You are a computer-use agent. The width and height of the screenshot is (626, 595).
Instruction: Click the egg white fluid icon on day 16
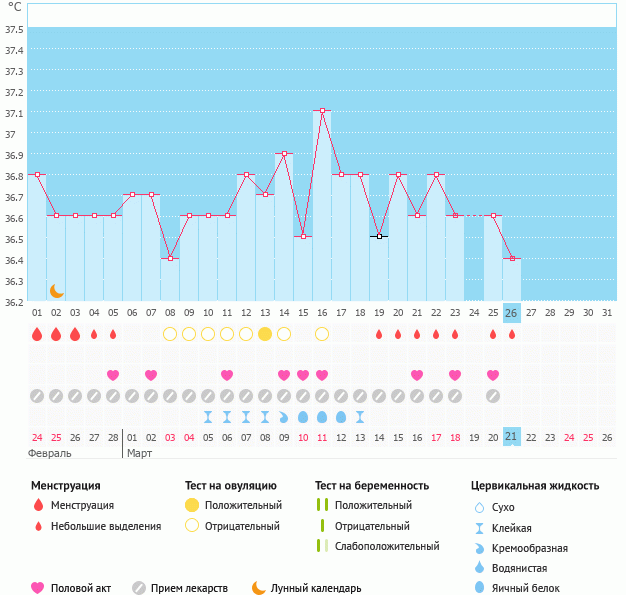[x=322, y=416]
